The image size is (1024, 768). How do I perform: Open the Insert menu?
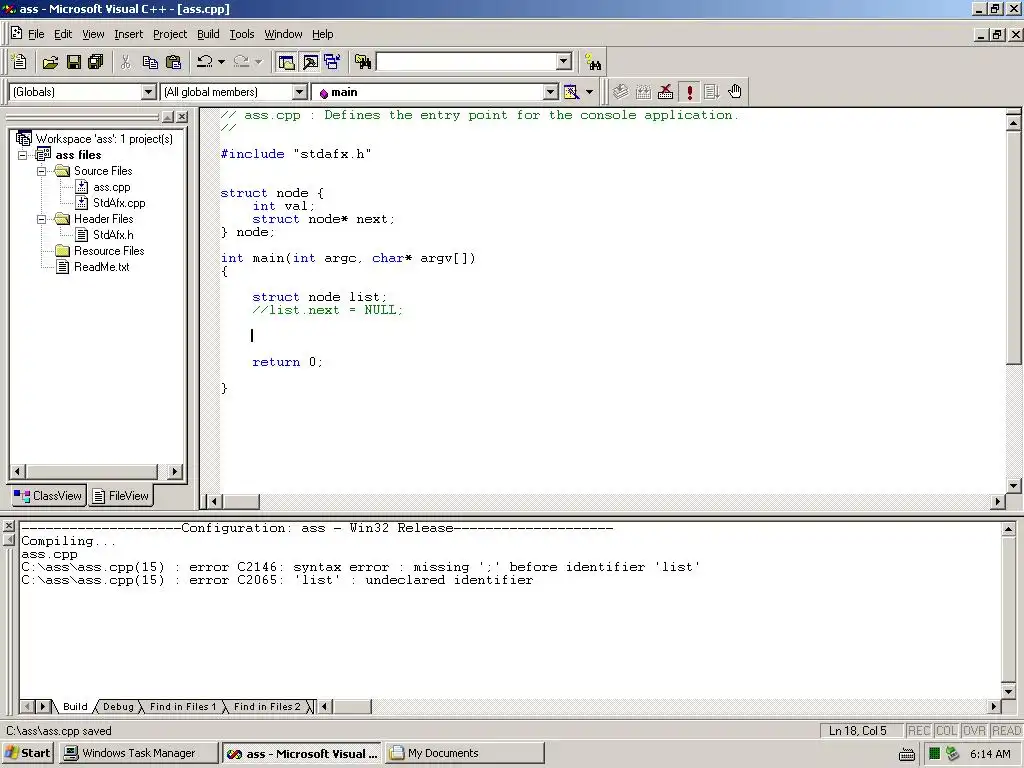tap(128, 34)
